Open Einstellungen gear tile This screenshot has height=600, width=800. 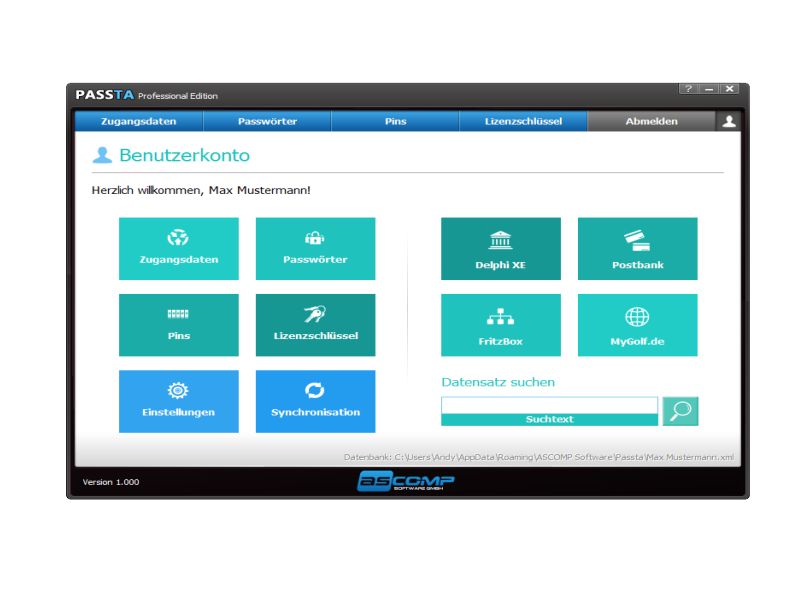[x=179, y=402]
